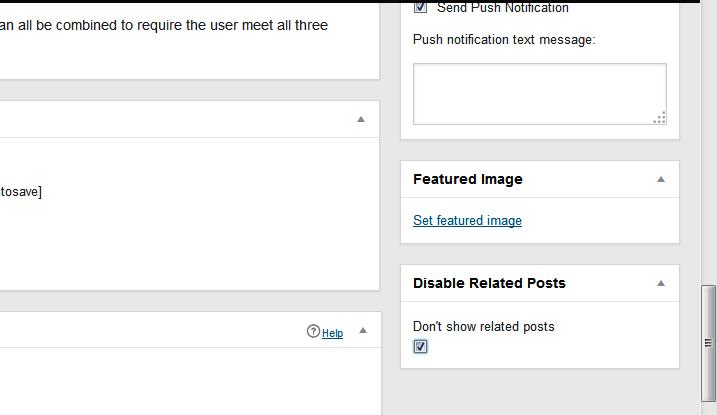The height and width of the screenshot is (415, 717).
Task: Click the Featured Image panel title
Action: (467, 179)
